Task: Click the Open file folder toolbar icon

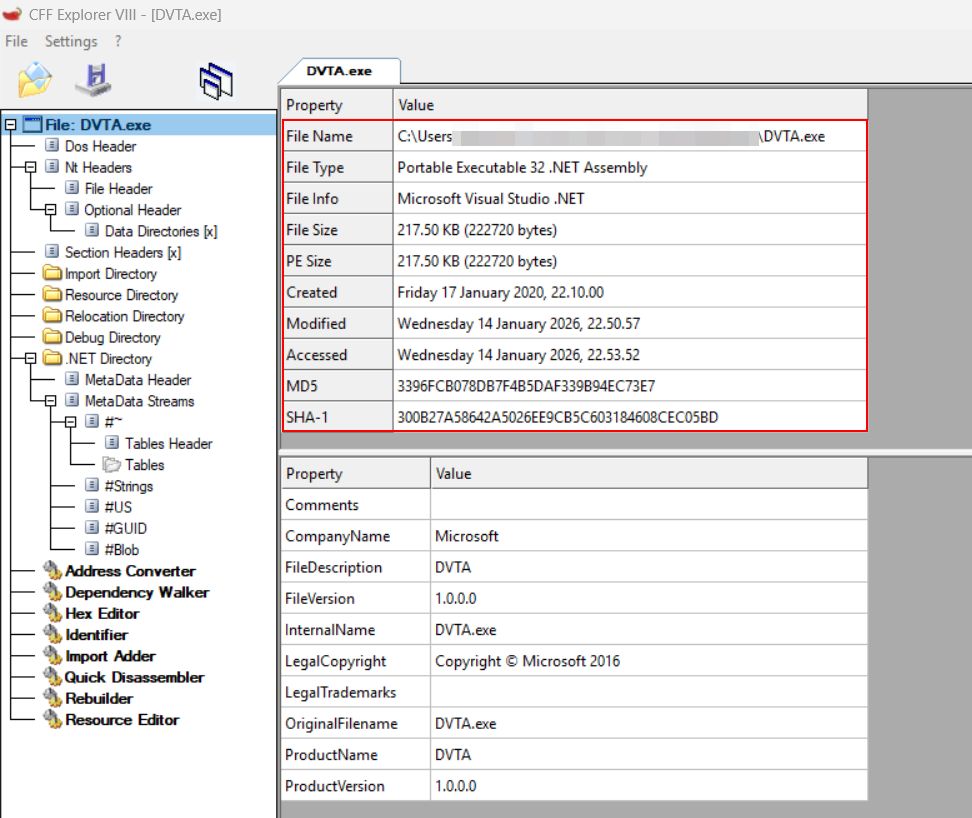Action: (35, 80)
